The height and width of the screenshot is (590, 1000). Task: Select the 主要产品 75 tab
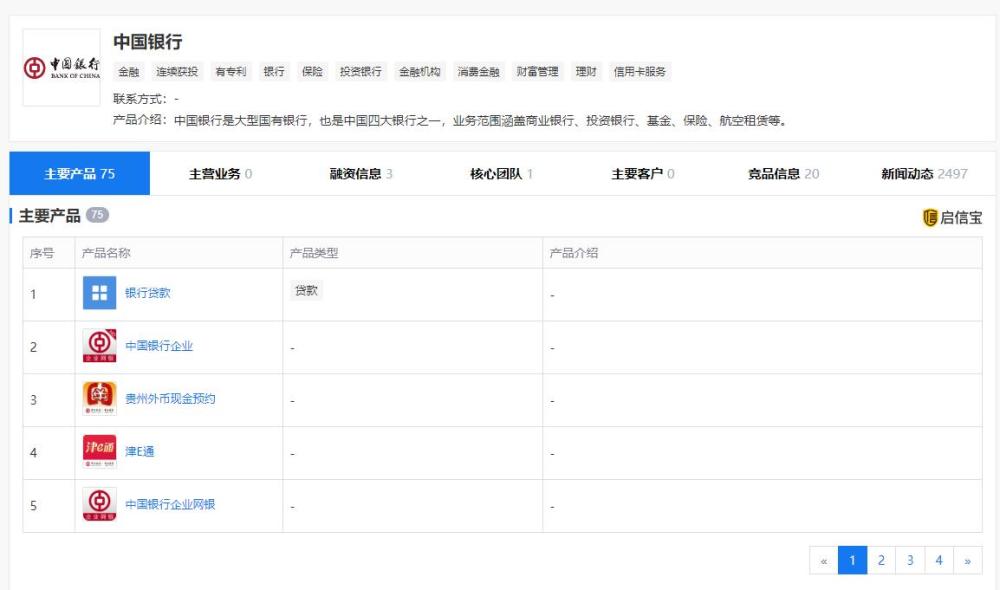pyautogui.click(x=80, y=173)
